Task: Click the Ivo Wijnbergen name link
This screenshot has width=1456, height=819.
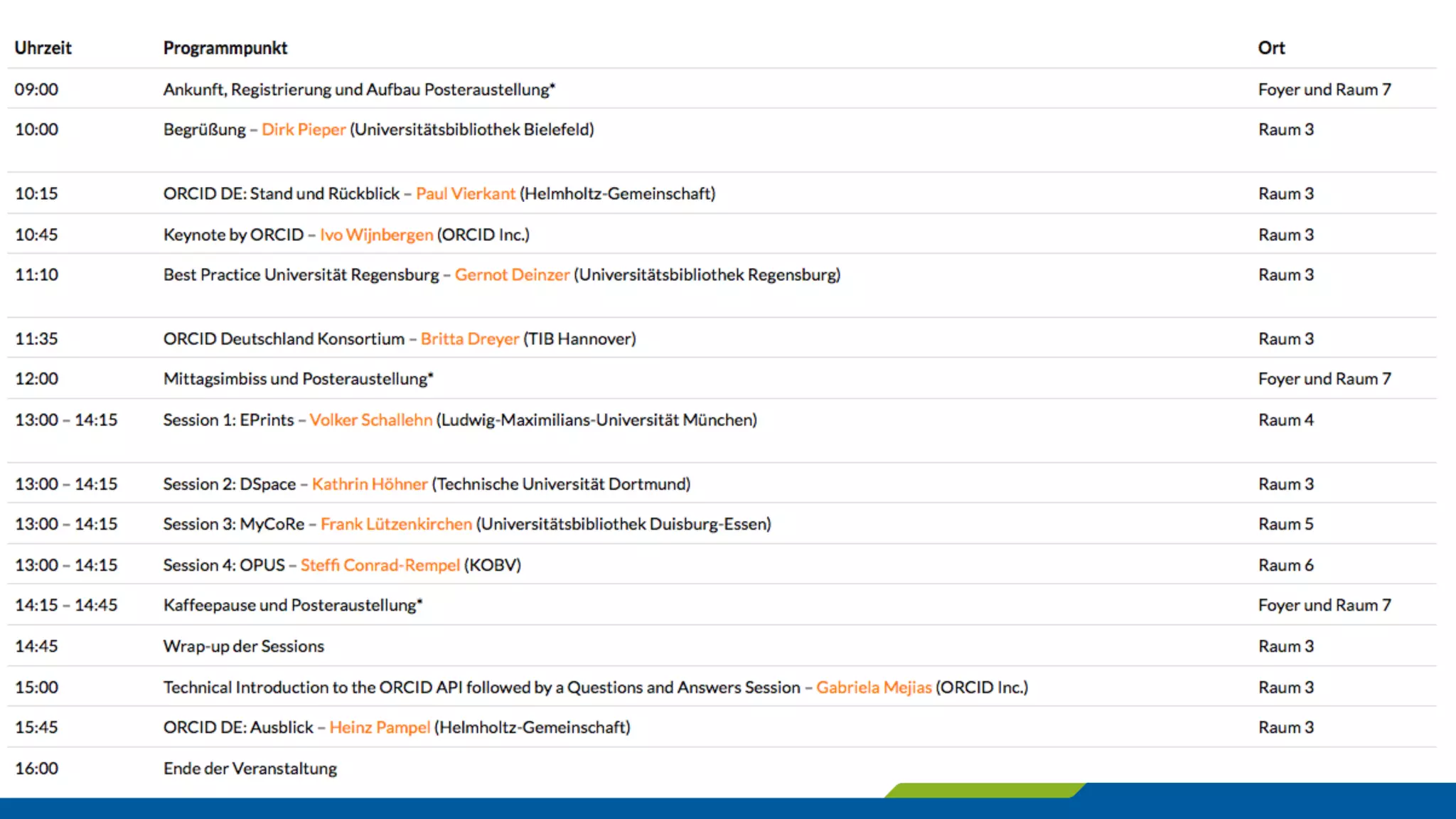Action: [x=376, y=235]
